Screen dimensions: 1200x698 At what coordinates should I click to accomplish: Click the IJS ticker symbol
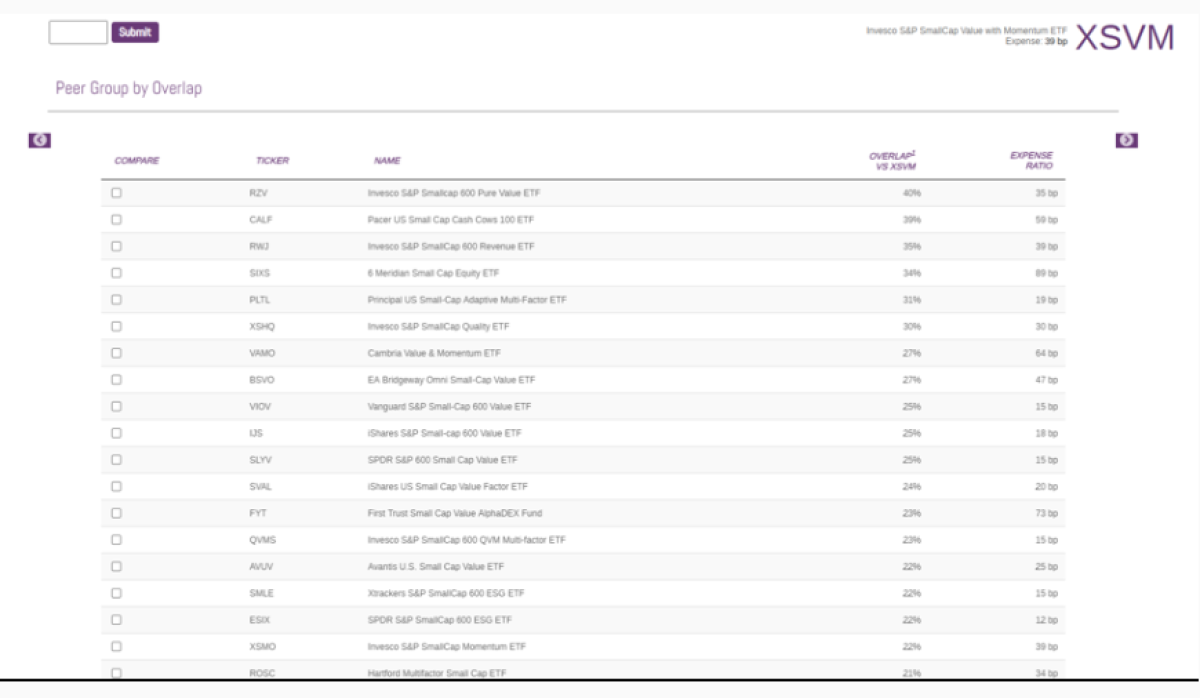(x=257, y=433)
